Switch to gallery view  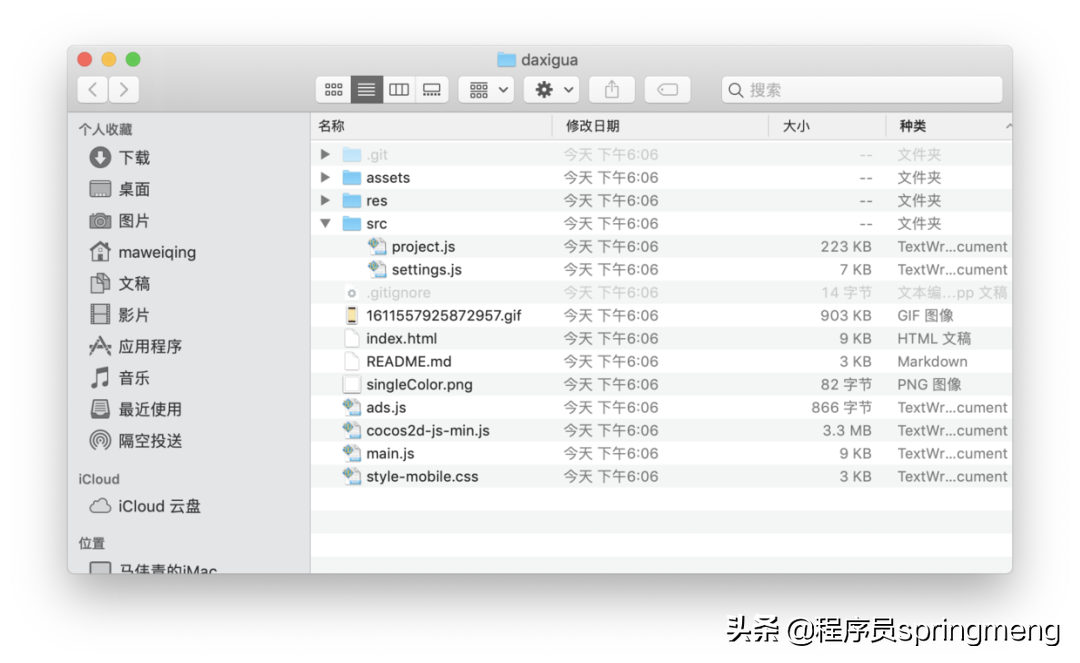(x=432, y=90)
